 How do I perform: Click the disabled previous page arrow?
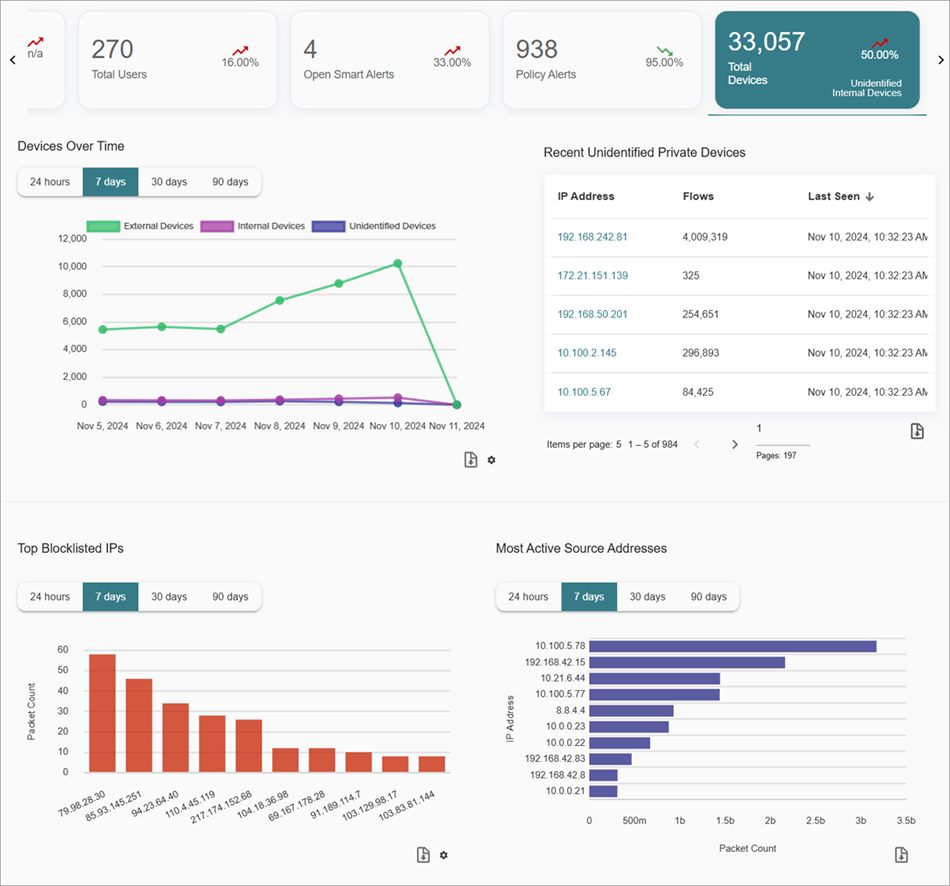click(697, 444)
